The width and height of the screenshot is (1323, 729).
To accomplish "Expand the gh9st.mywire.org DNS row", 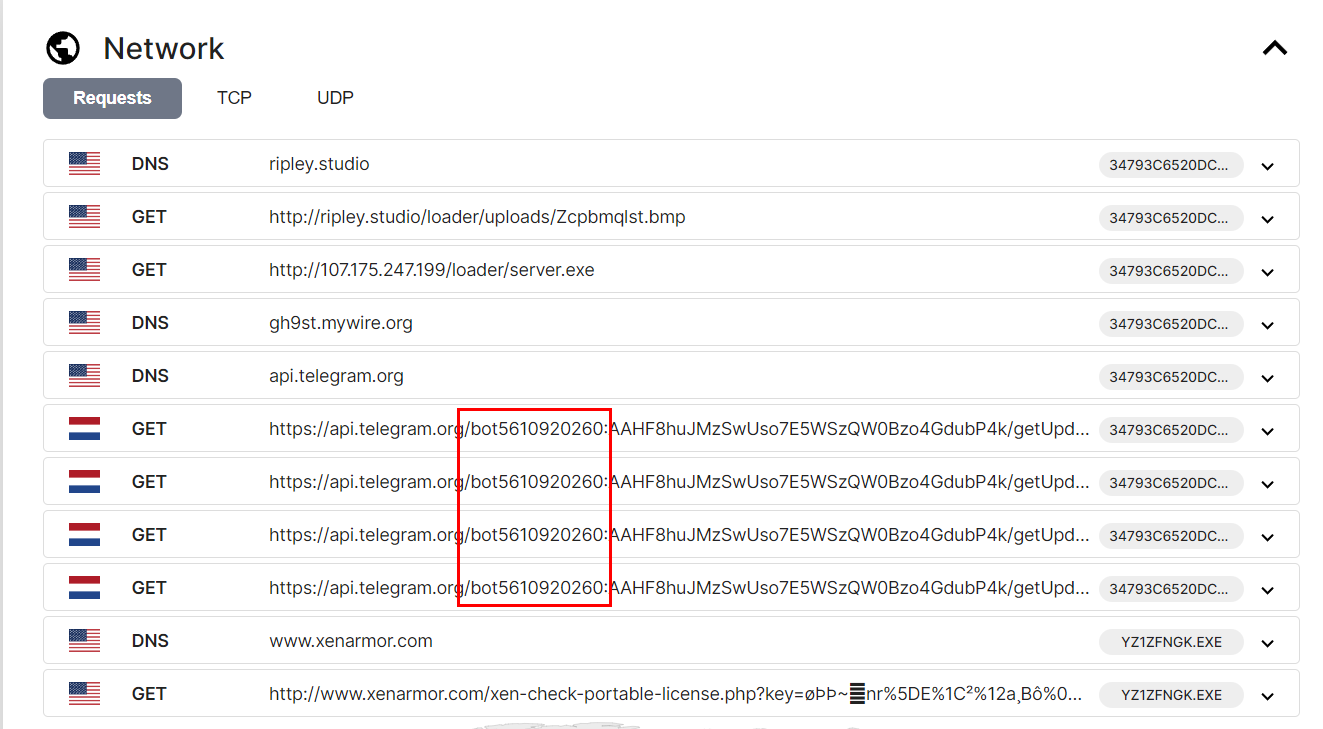I will click(x=1268, y=325).
